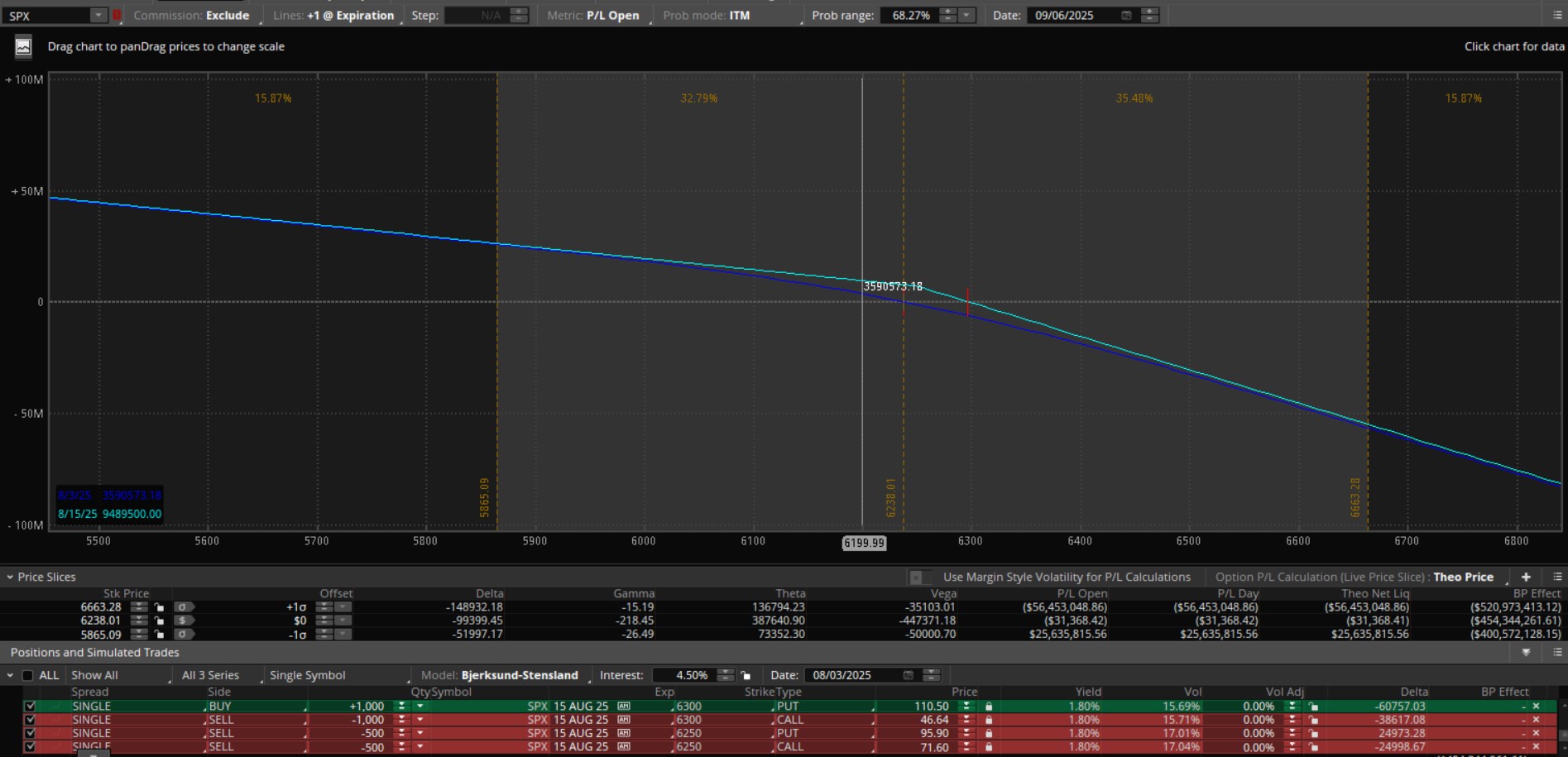Adjust the price stepper for 110.50
Viewport: 1568px width, 757px height.
966,707
